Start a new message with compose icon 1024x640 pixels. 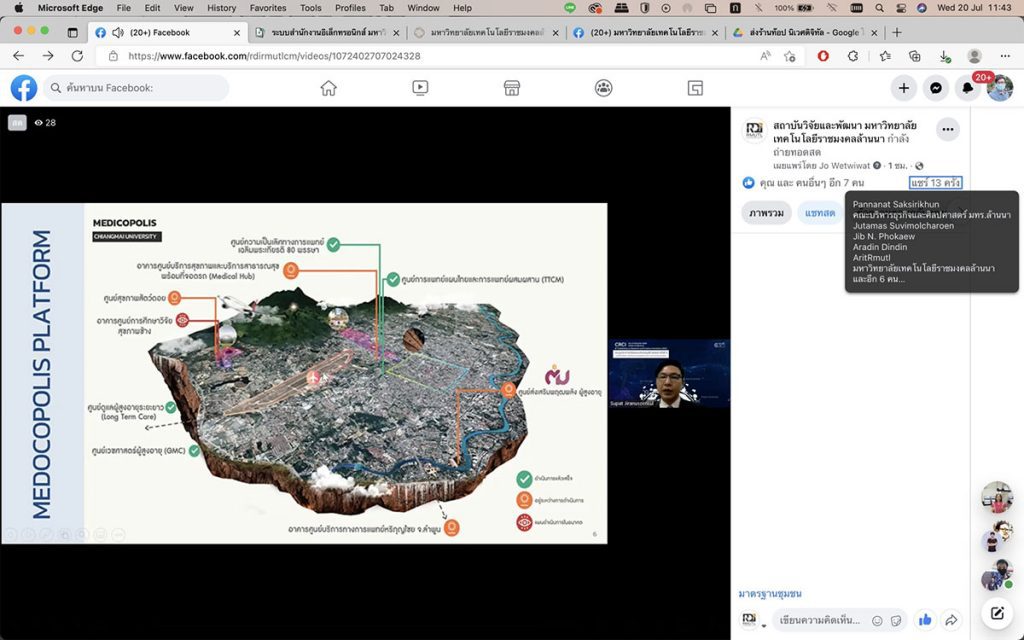point(996,613)
